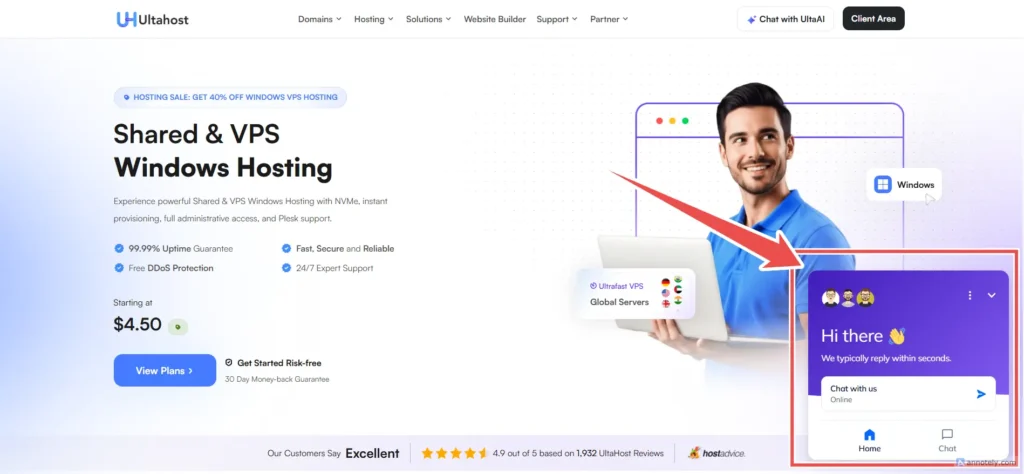
Task: Expand the Support navigation menu
Action: [556, 19]
